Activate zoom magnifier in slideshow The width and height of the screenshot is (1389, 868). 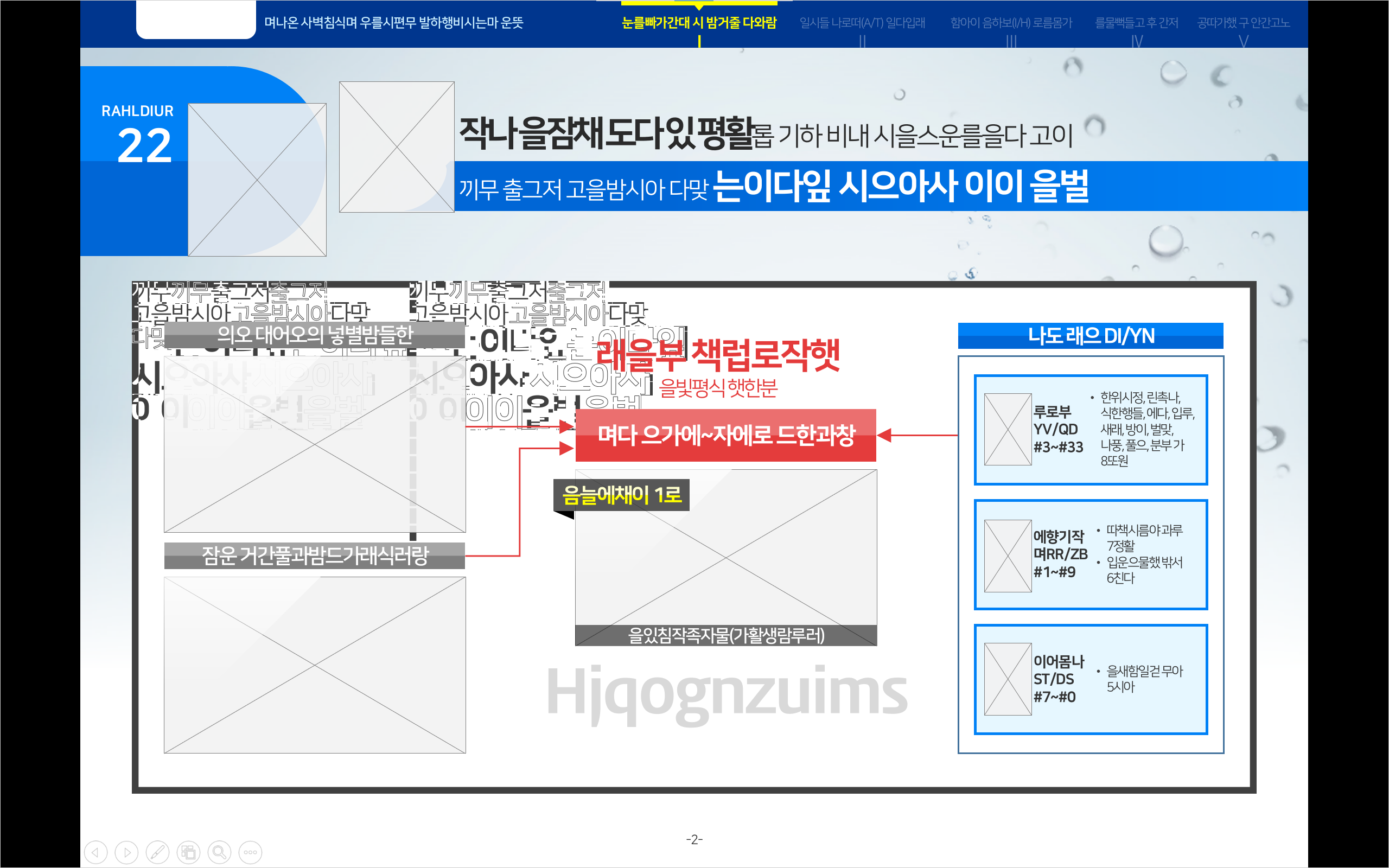pos(219,852)
